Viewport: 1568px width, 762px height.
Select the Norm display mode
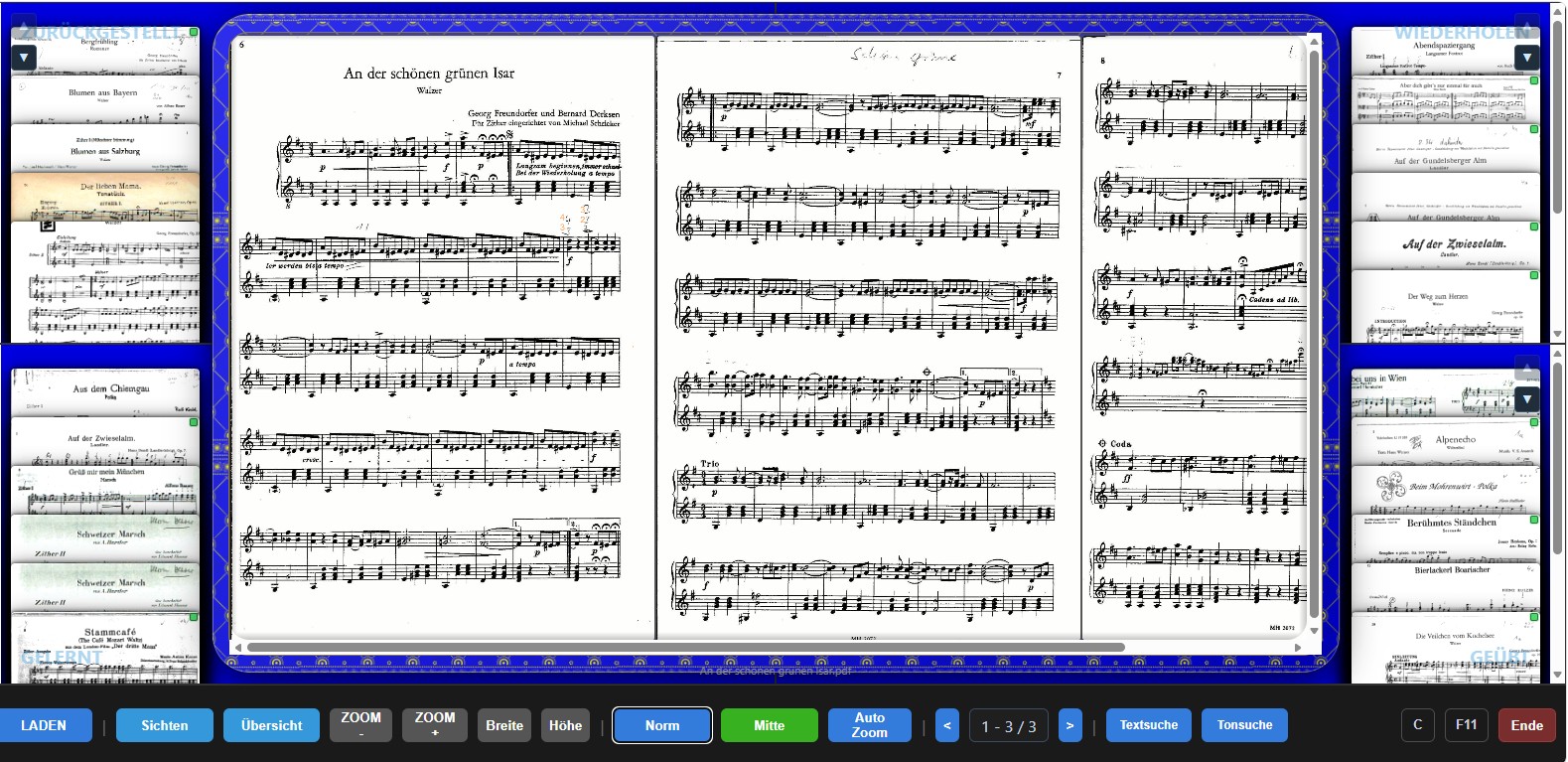point(662,725)
